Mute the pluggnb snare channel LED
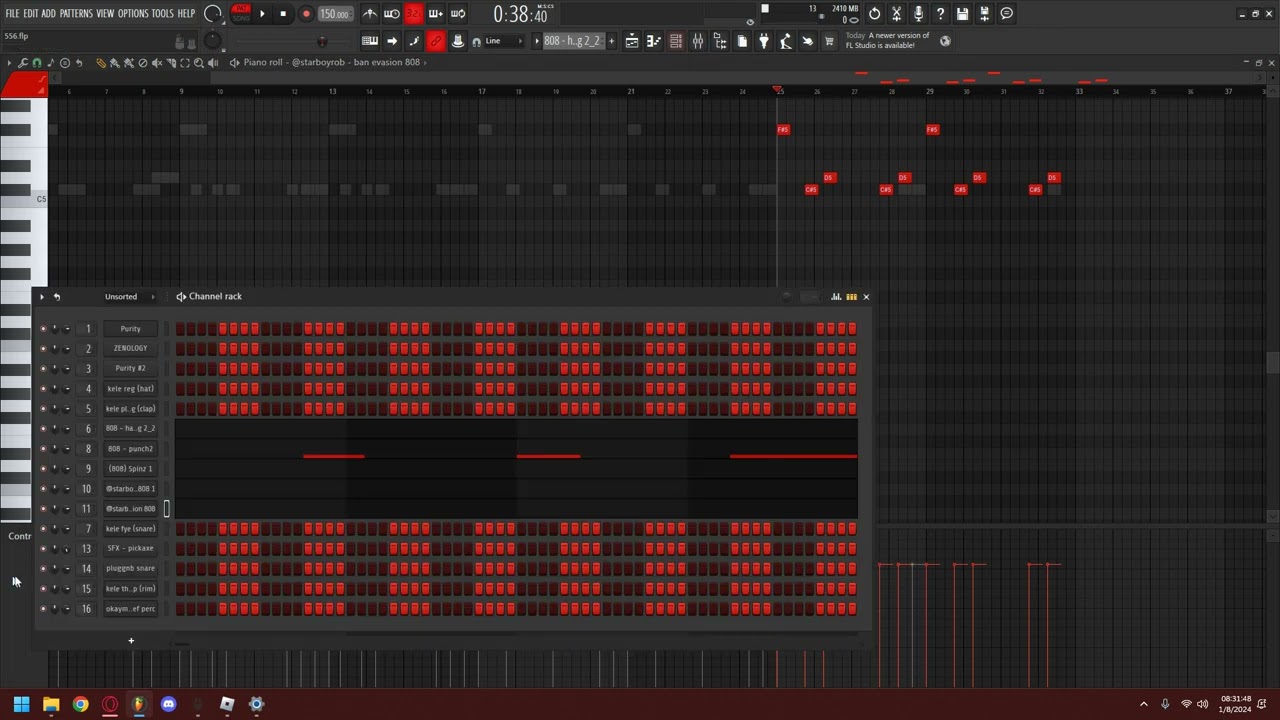The height and width of the screenshot is (720, 1280). pos(43,569)
